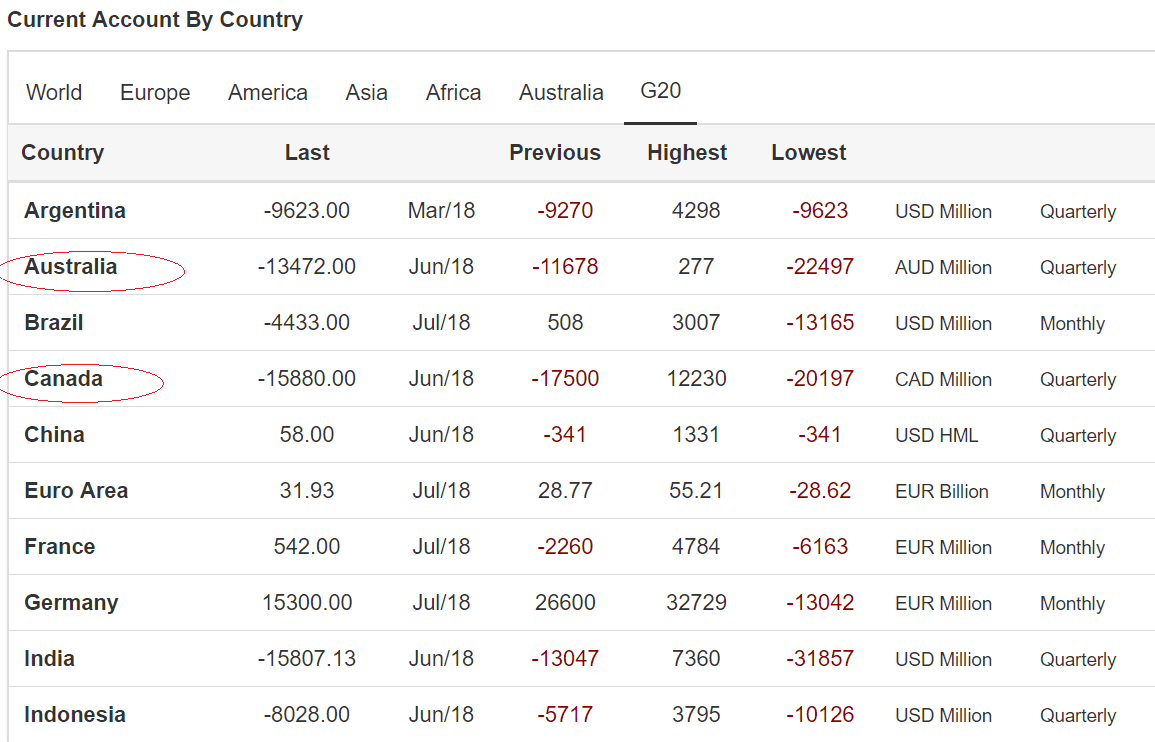Switch to the Asia tab
Image resolution: width=1155 pixels, height=742 pixels.
(367, 93)
